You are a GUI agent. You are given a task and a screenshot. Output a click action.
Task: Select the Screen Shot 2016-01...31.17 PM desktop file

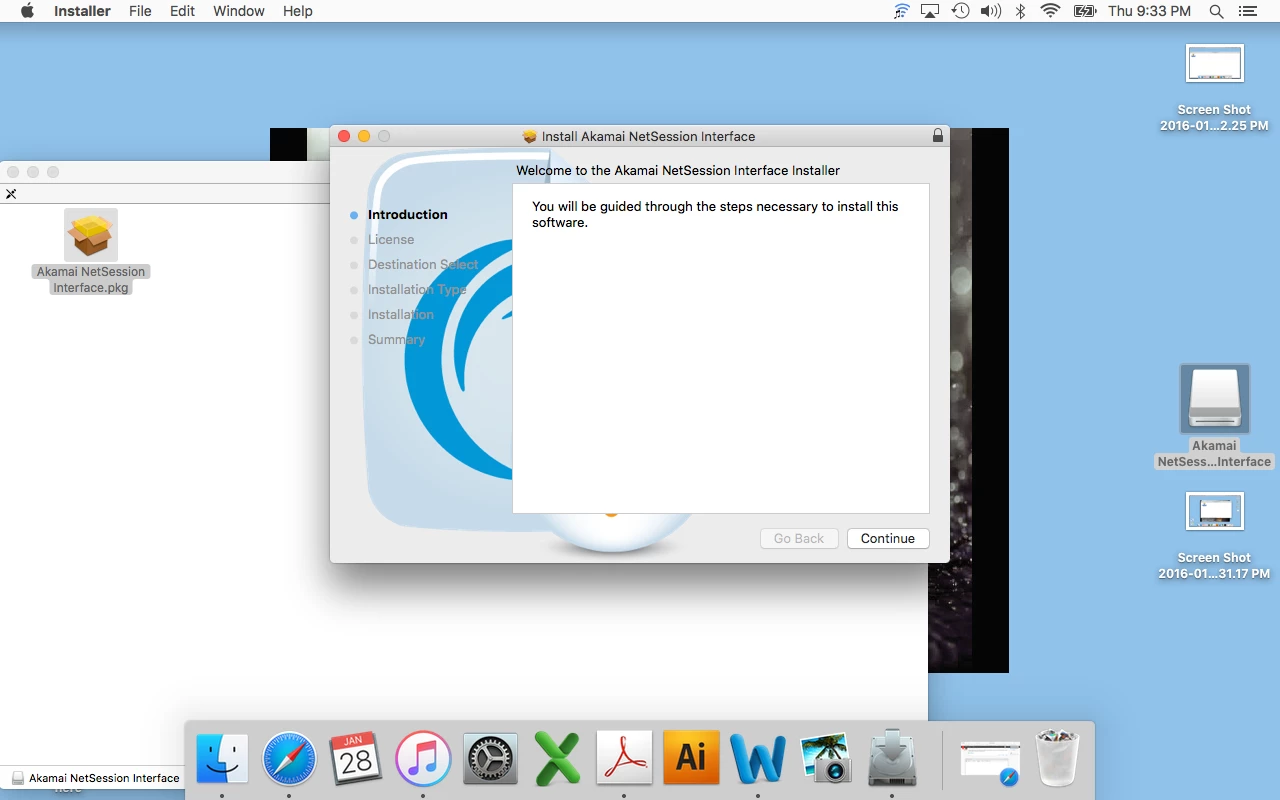[1214, 512]
